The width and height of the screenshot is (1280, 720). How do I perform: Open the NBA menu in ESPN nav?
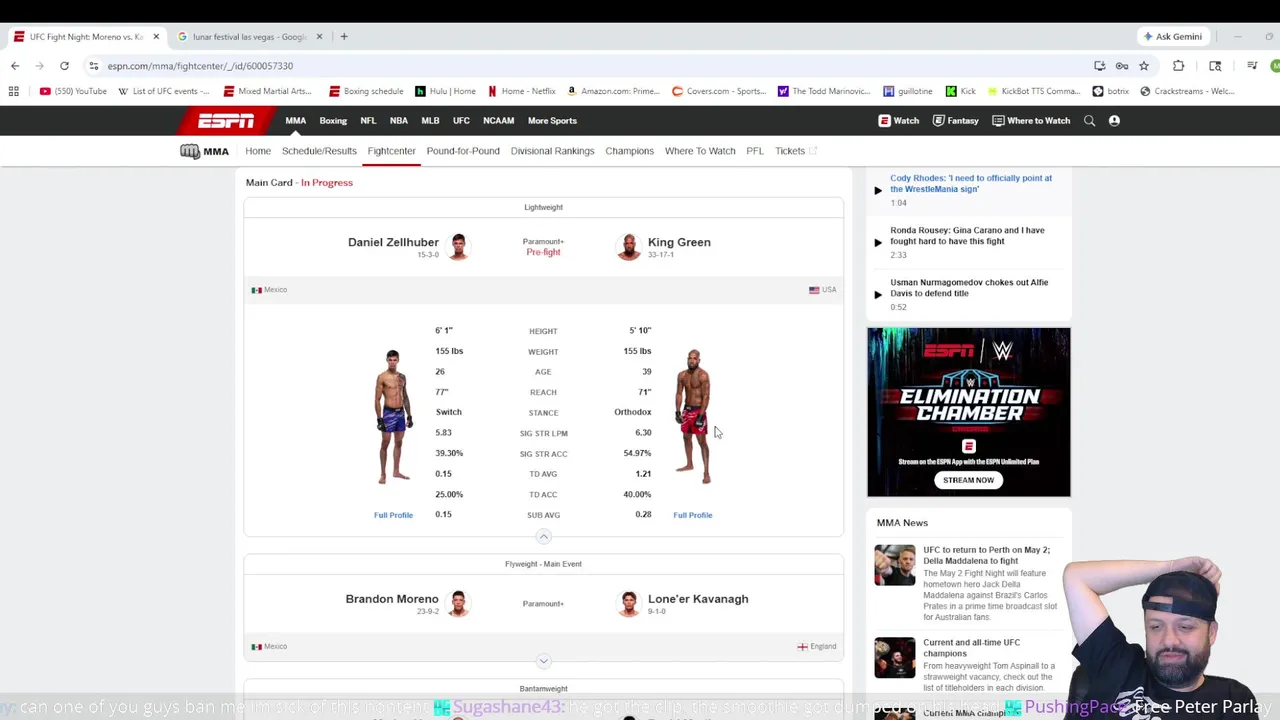pyautogui.click(x=398, y=121)
